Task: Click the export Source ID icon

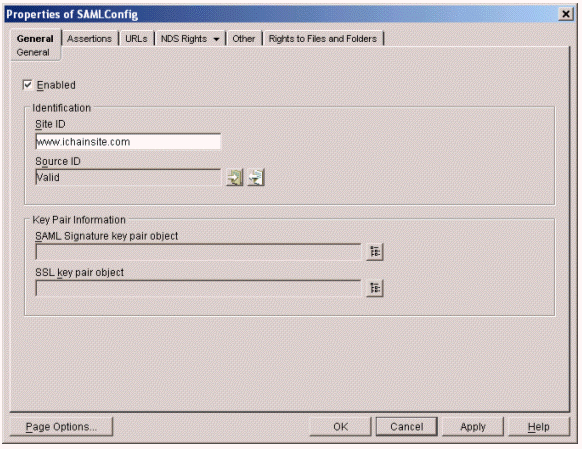Action: point(256,177)
